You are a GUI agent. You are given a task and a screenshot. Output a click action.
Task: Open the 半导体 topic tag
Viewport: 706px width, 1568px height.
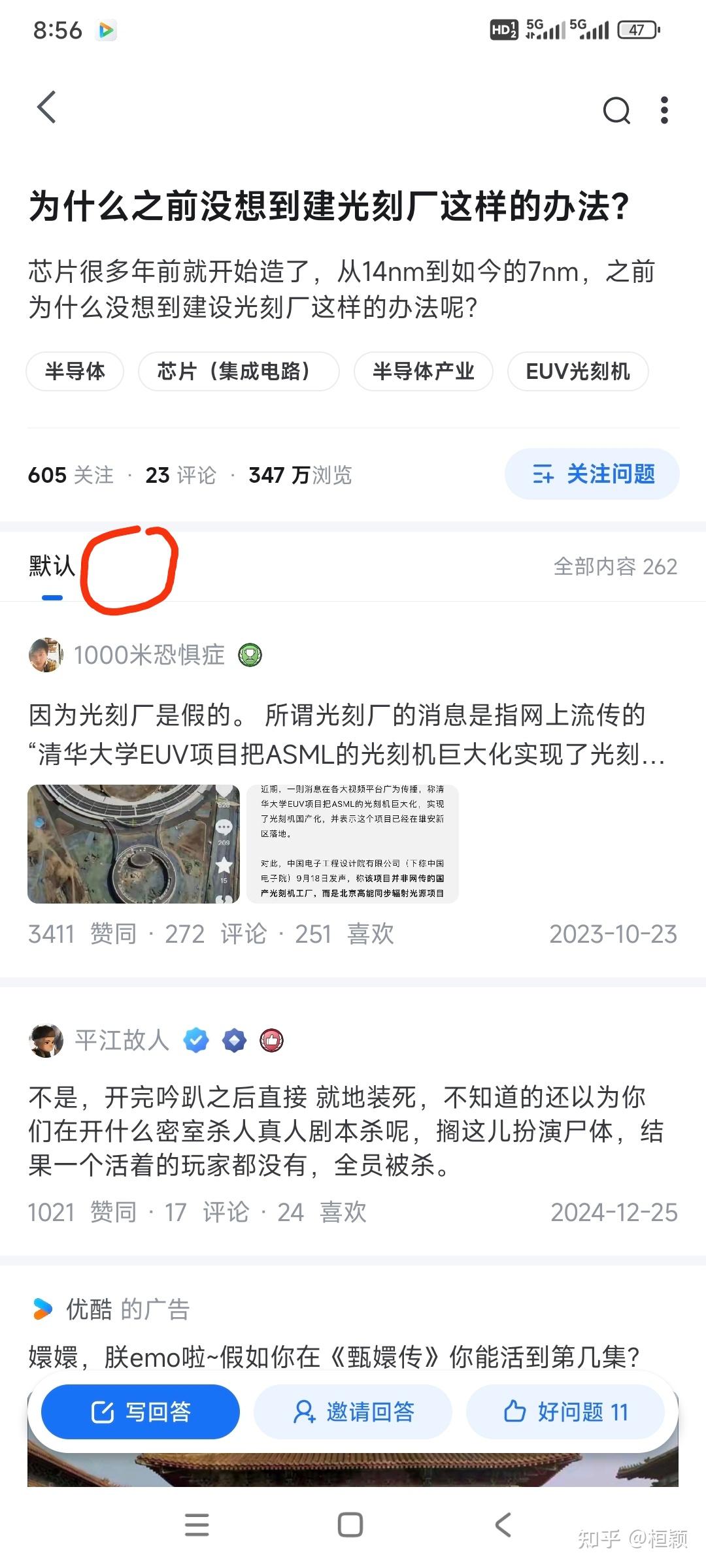75,371
